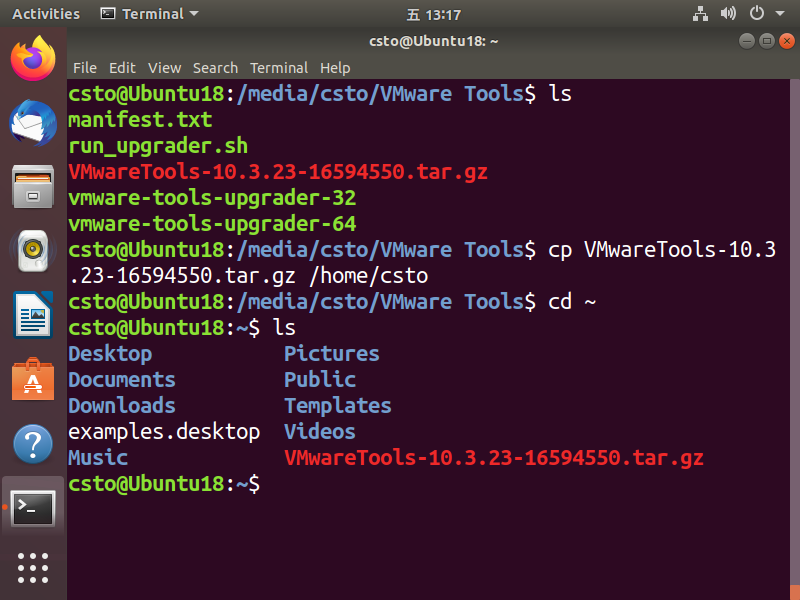Open the Files file manager icon
The width and height of the screenshot is (800, 600).
32,186
